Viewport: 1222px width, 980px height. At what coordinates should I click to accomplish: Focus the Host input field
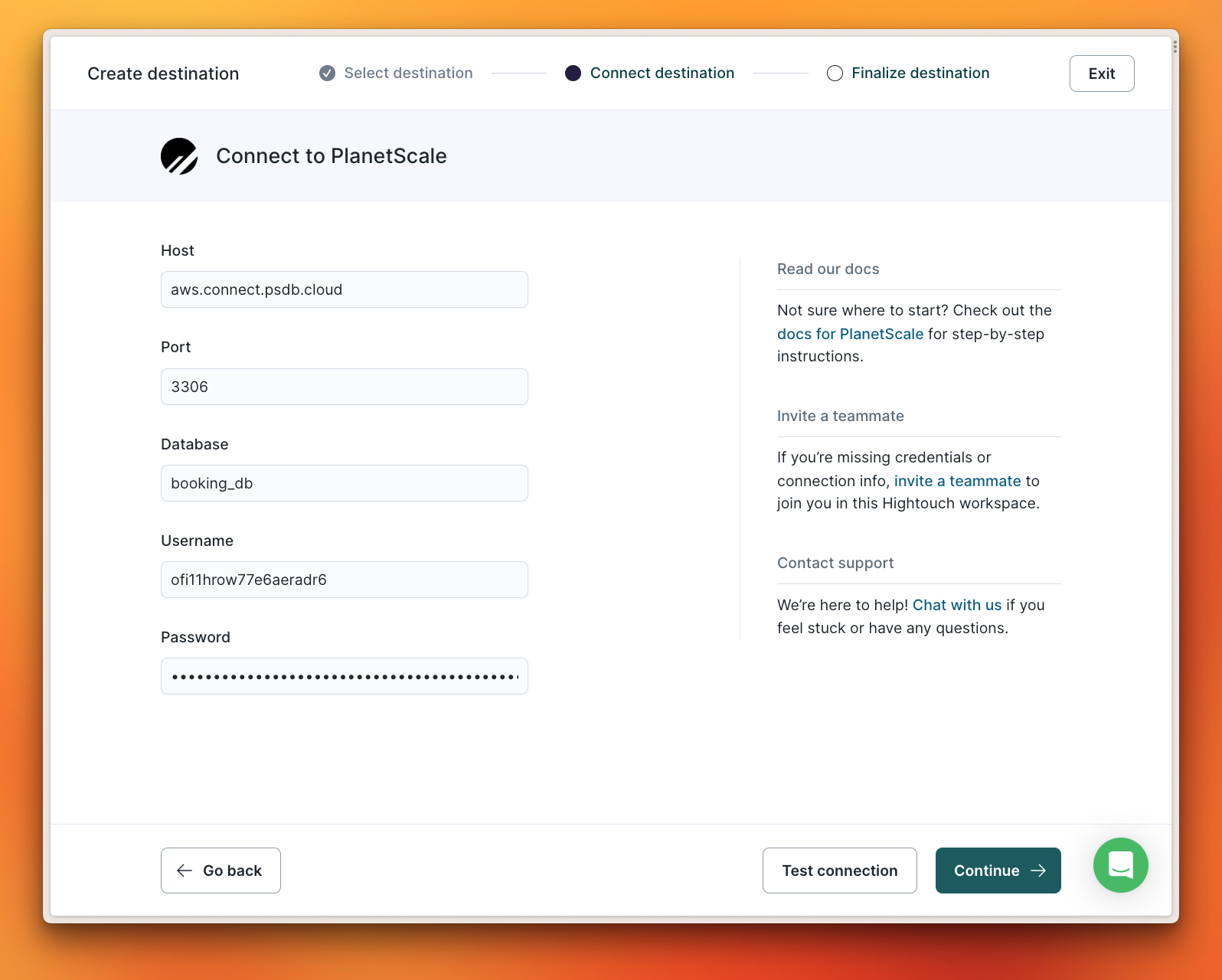coord(345,289)
